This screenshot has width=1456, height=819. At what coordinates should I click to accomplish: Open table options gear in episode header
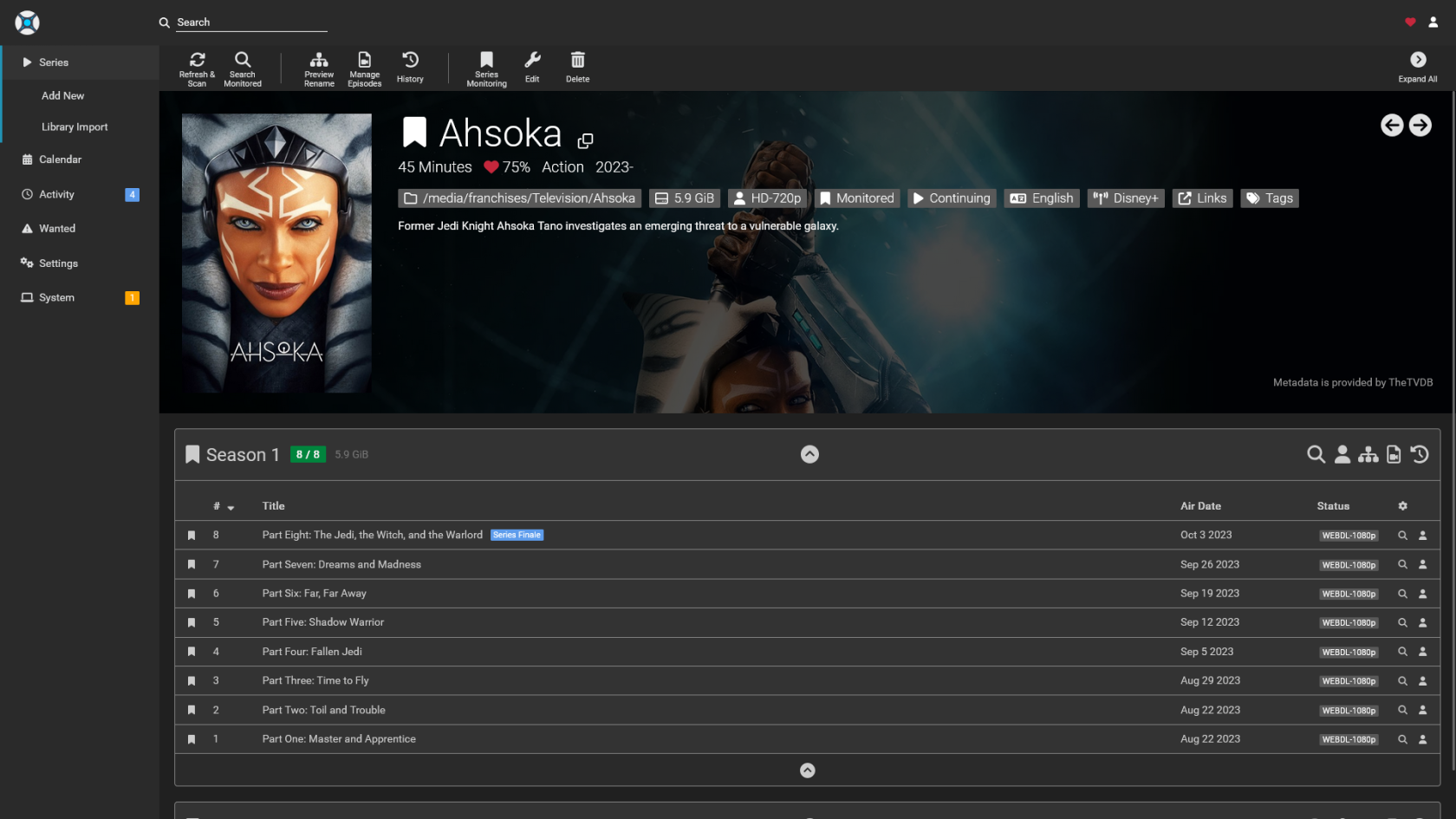click(x=1402, y=506)
